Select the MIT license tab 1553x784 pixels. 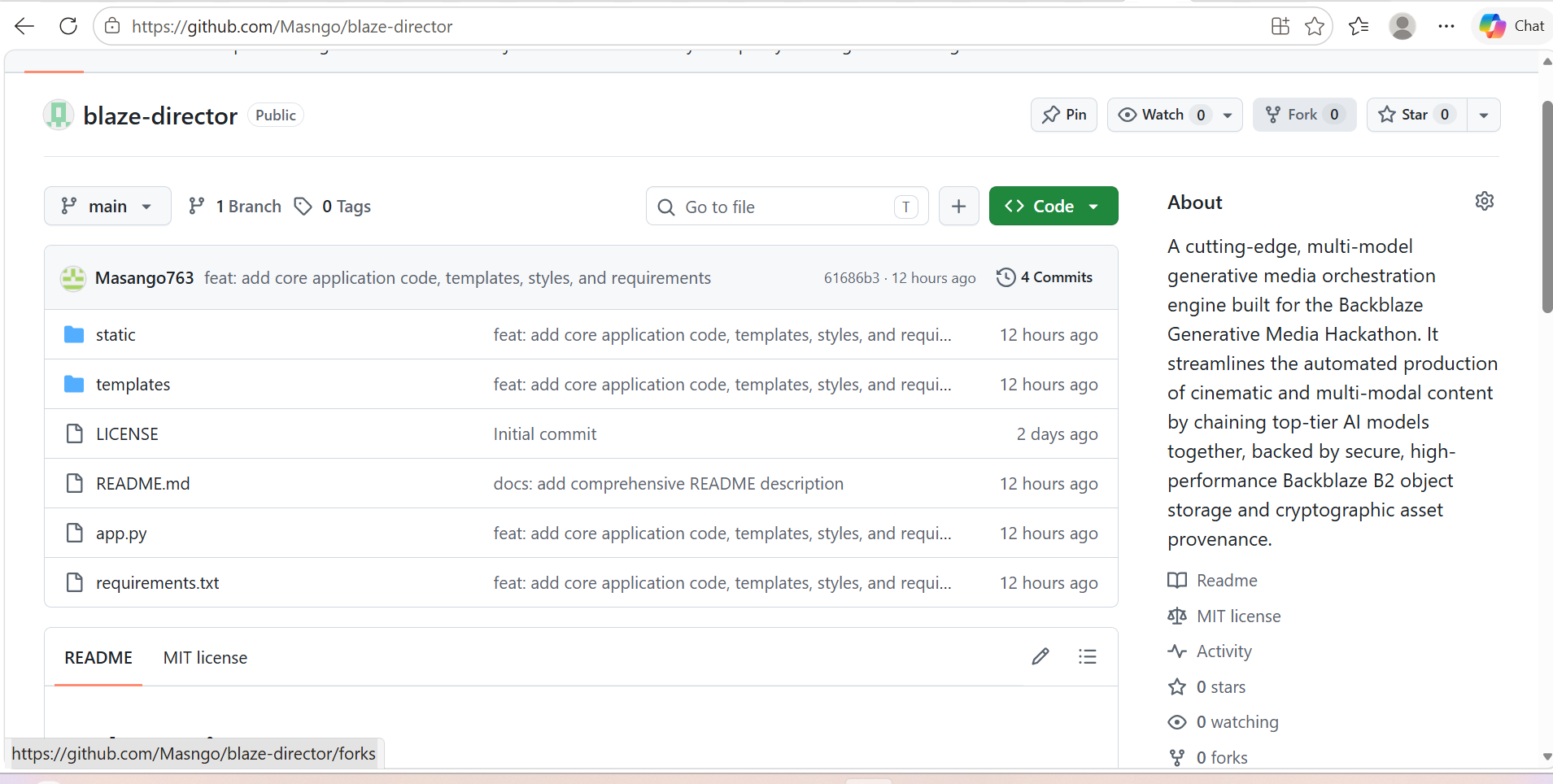205,657
